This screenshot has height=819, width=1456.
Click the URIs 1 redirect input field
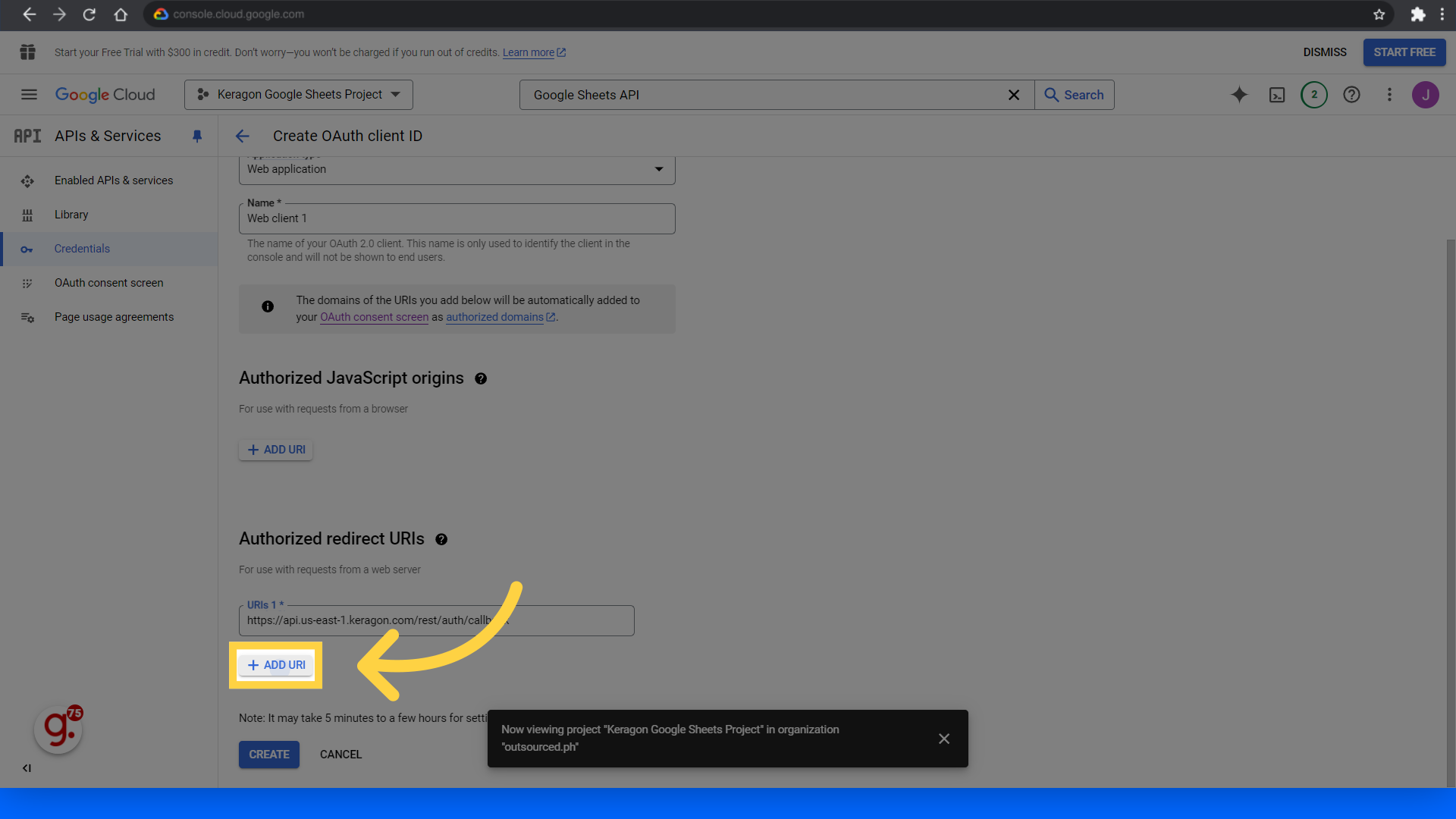click(437, 620)
